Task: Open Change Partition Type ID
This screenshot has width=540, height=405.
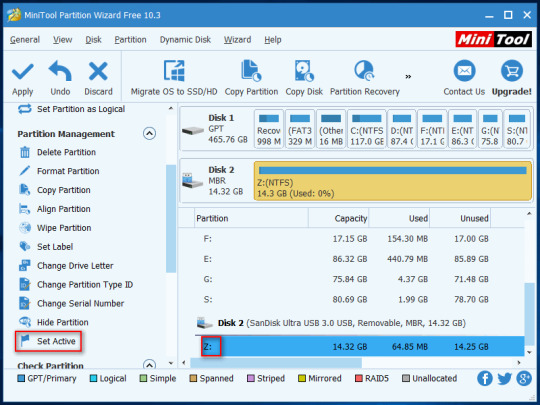Action: [76, 284]
